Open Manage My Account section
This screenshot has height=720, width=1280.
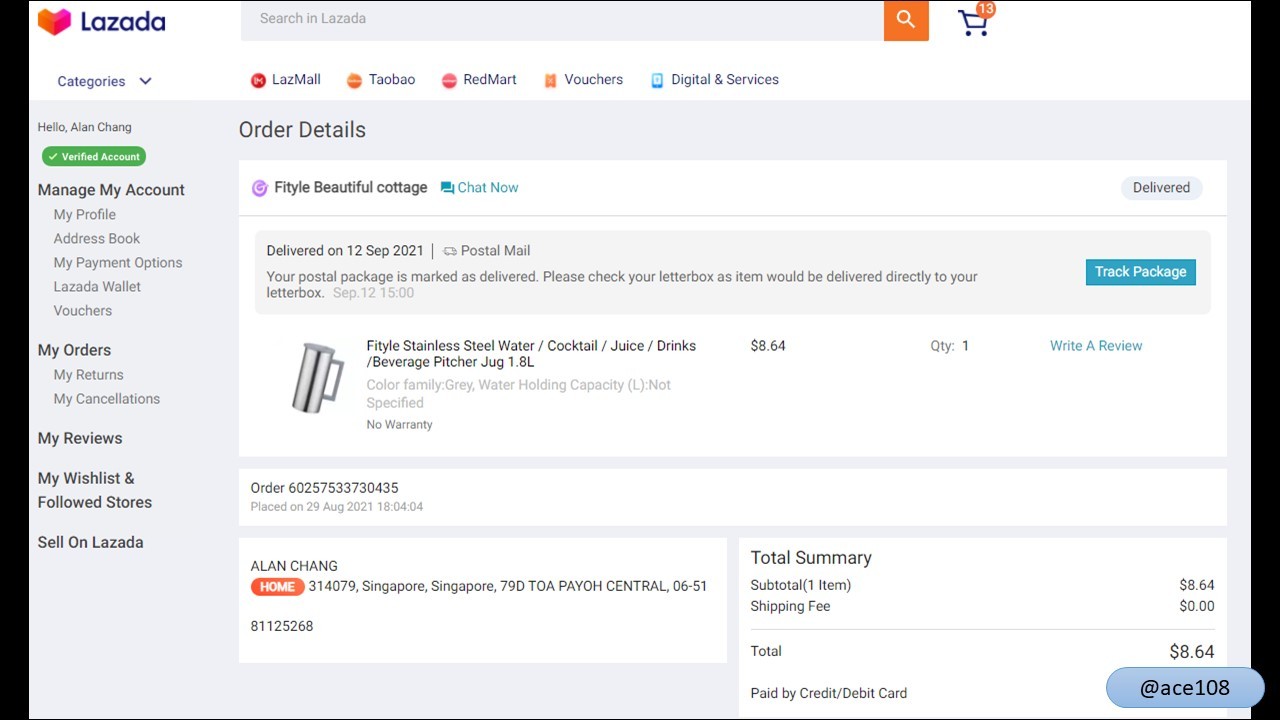point(111,190)
